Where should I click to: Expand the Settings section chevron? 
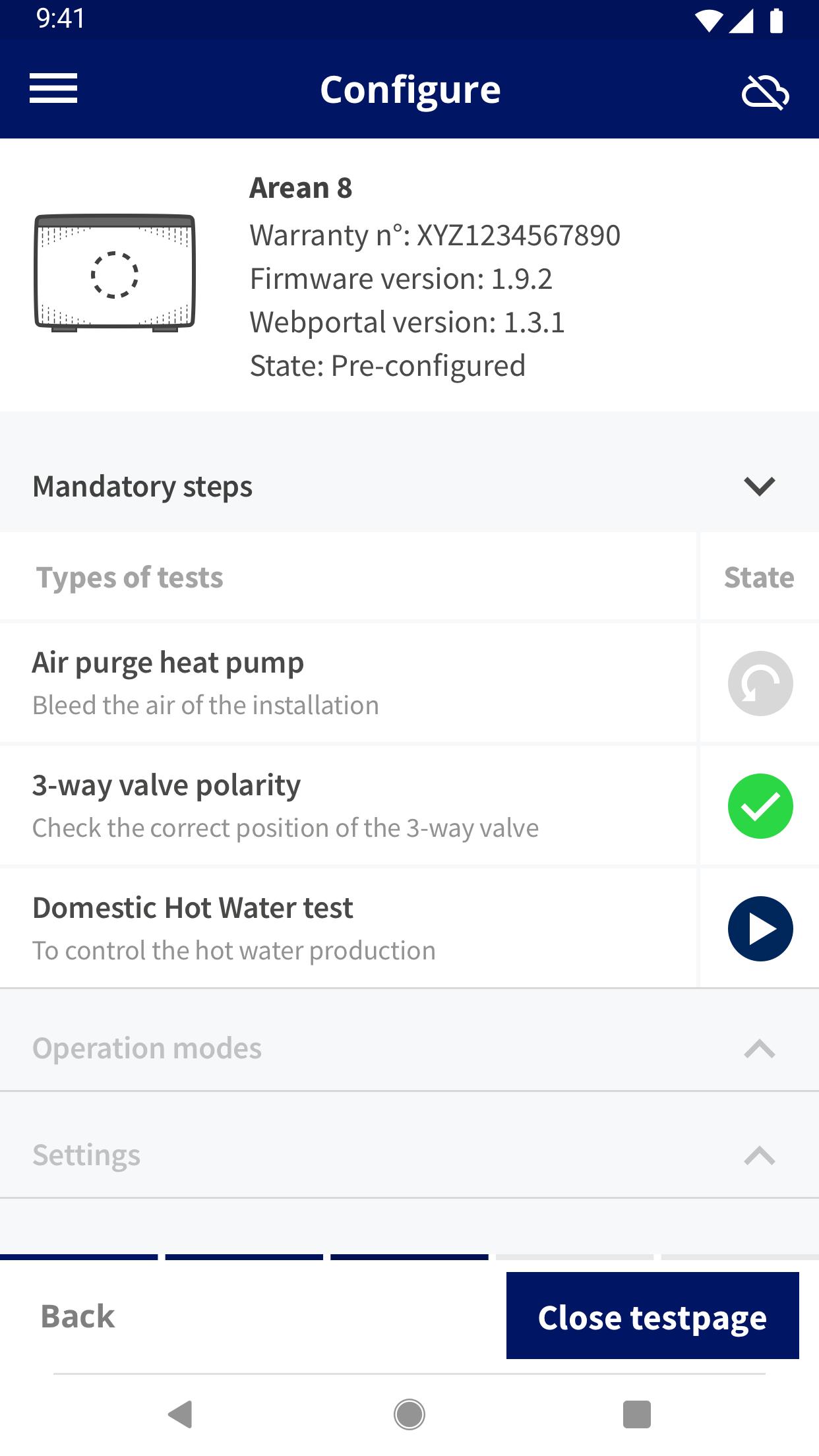point(760,1155)
